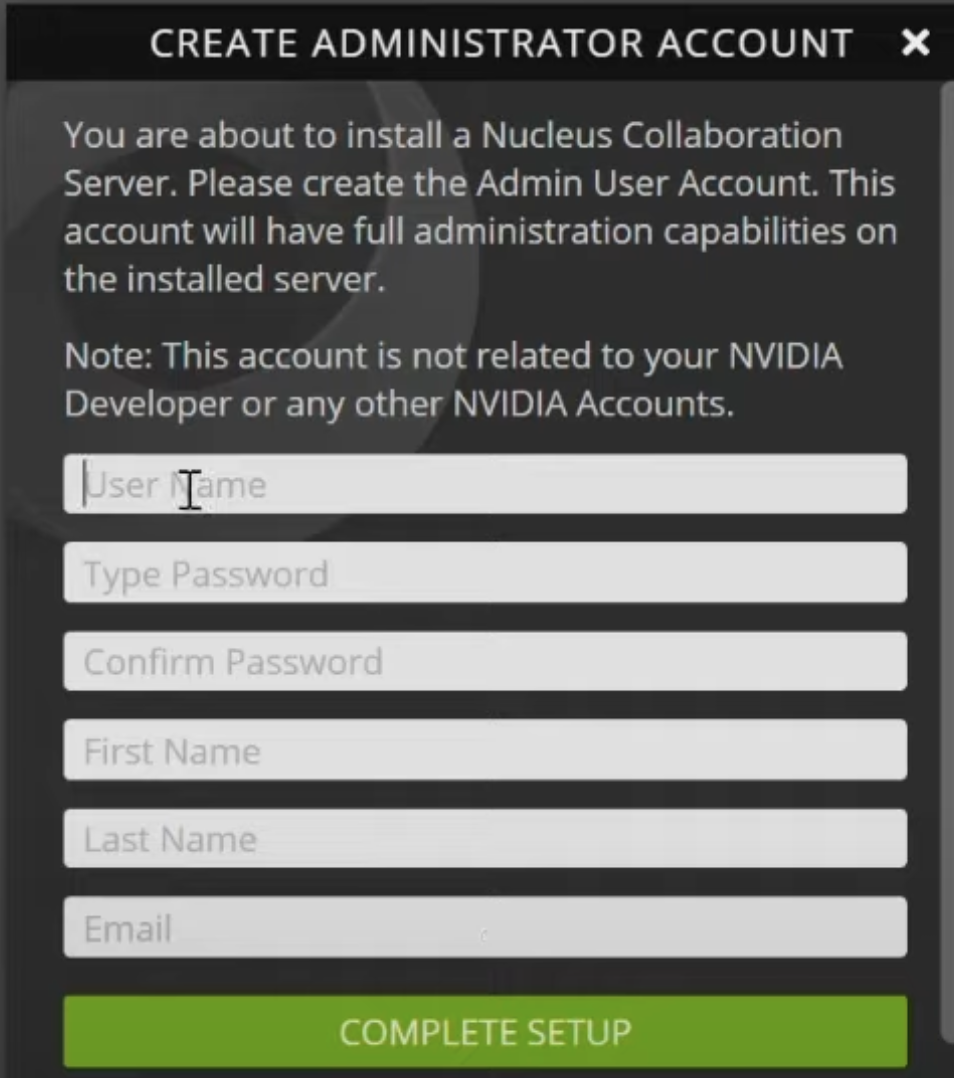The width and height of the screenshot is (954, 1078).
Task: Choose the field for the admin's surname
Action: point(485,838)
